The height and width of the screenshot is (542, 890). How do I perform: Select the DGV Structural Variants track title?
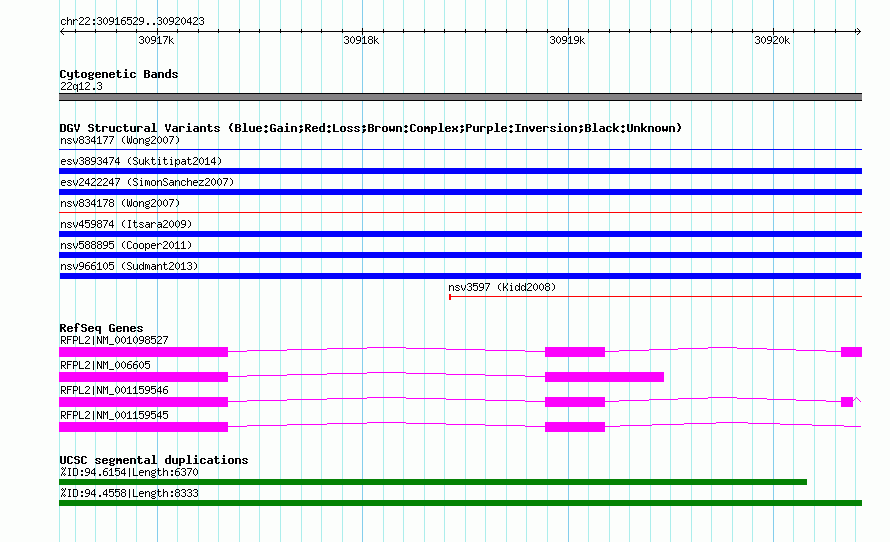tap(371, 128)
